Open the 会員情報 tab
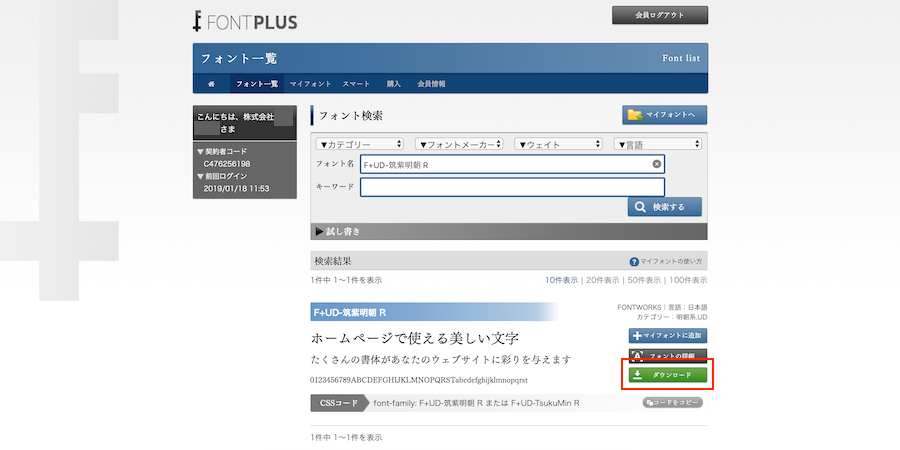The width and height of the screenshot is (900, 450). [431, 84]
